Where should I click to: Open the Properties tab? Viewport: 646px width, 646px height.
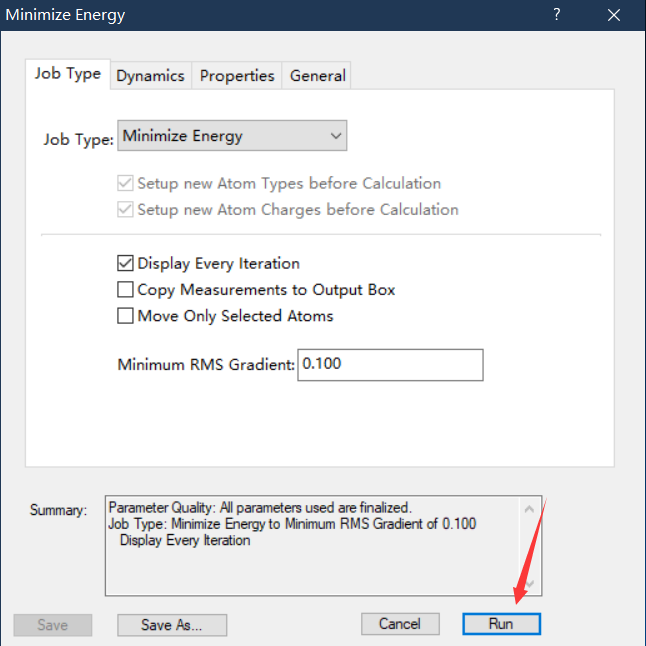(x=237, y=75)
